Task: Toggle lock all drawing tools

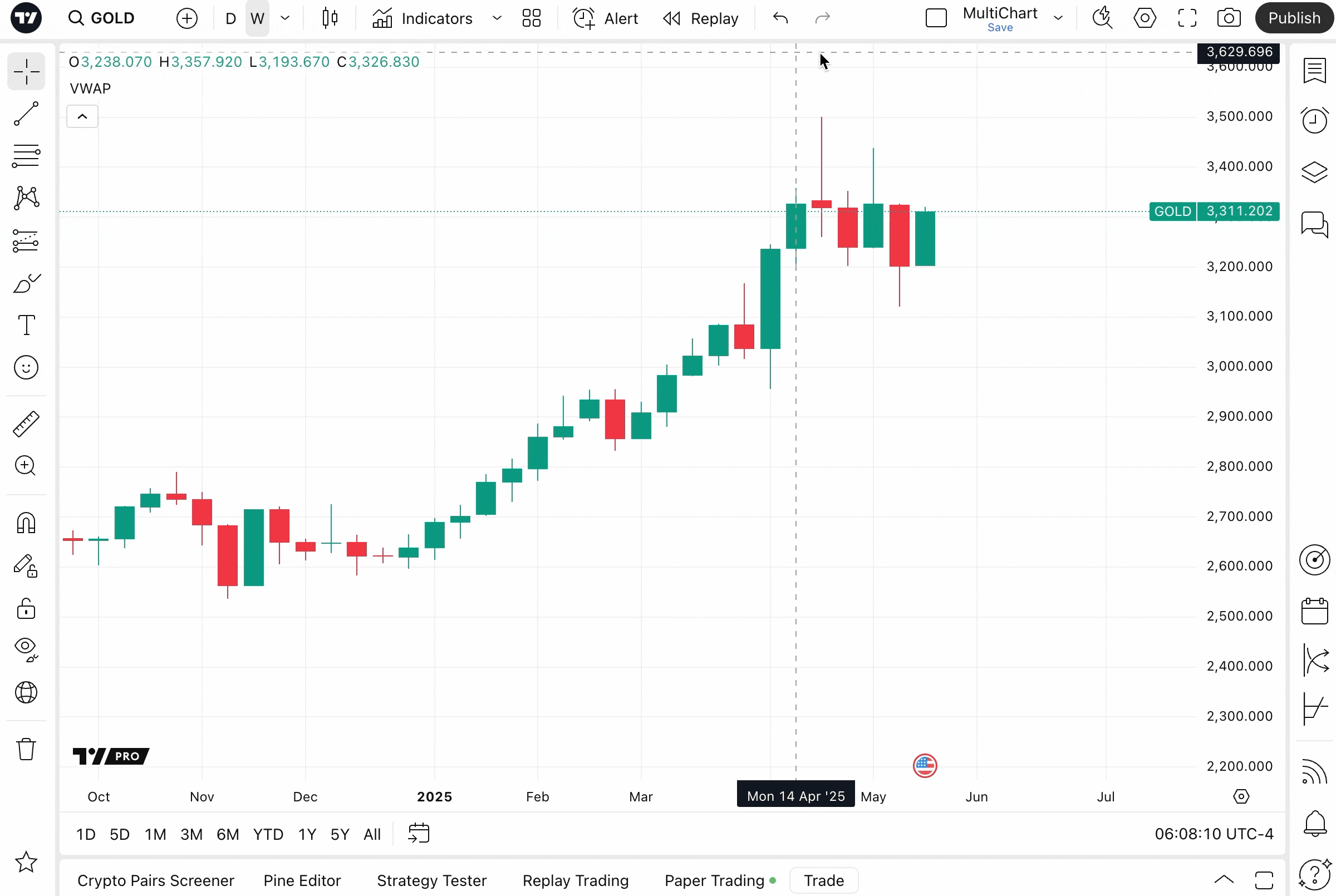Action: [26, 609]
